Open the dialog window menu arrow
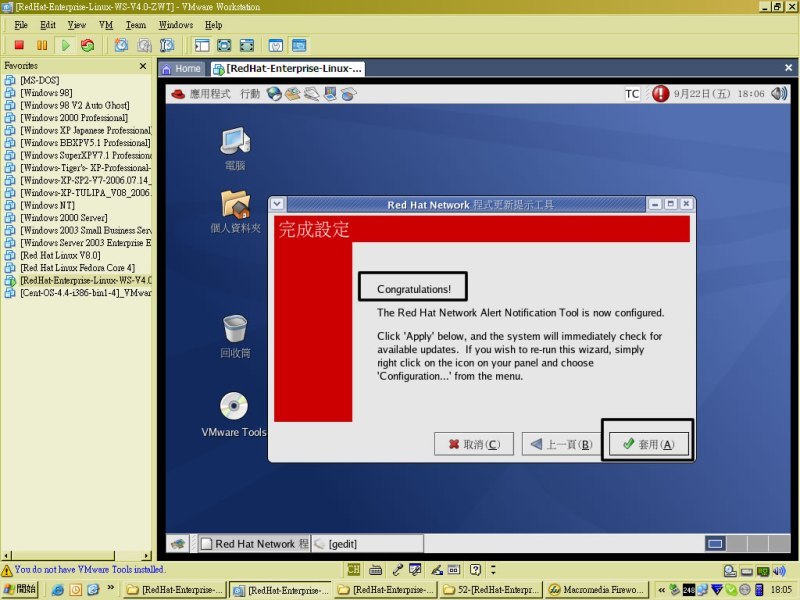The height and width of the screenshot is (600, 800). (x=277, y=204)
